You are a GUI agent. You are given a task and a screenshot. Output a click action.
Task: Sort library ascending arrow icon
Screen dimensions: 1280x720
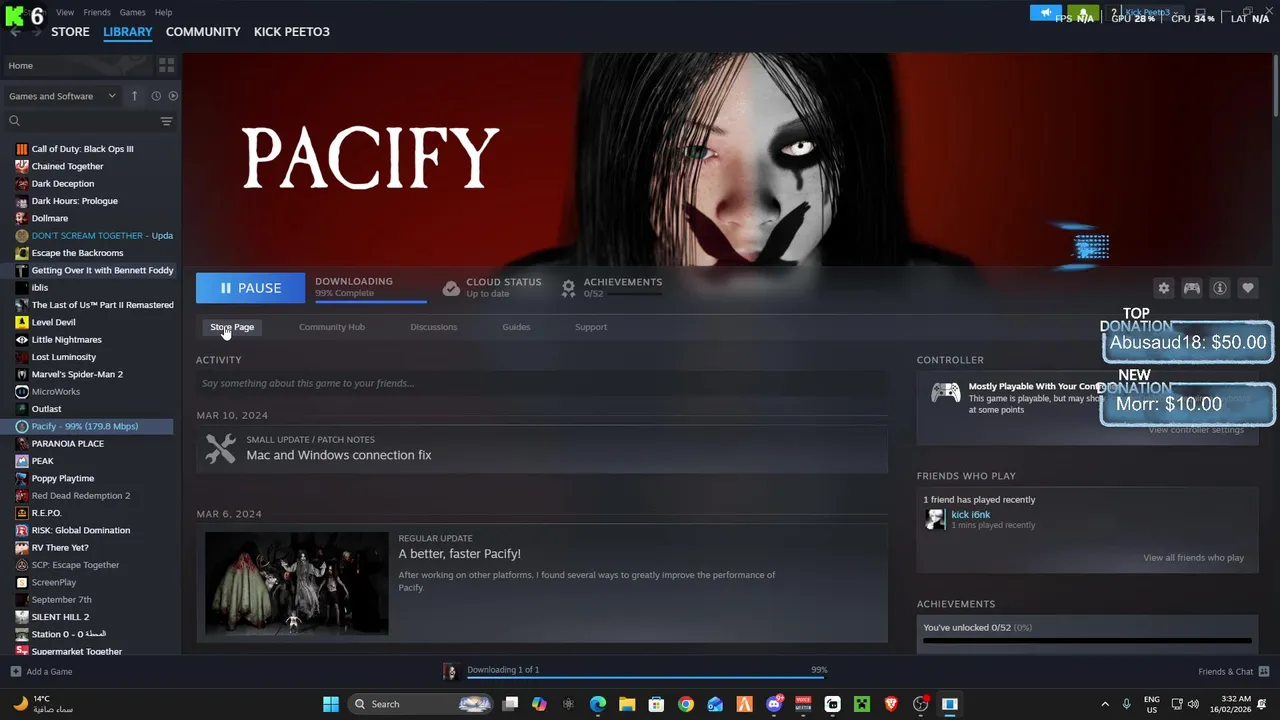click(134, 96)
